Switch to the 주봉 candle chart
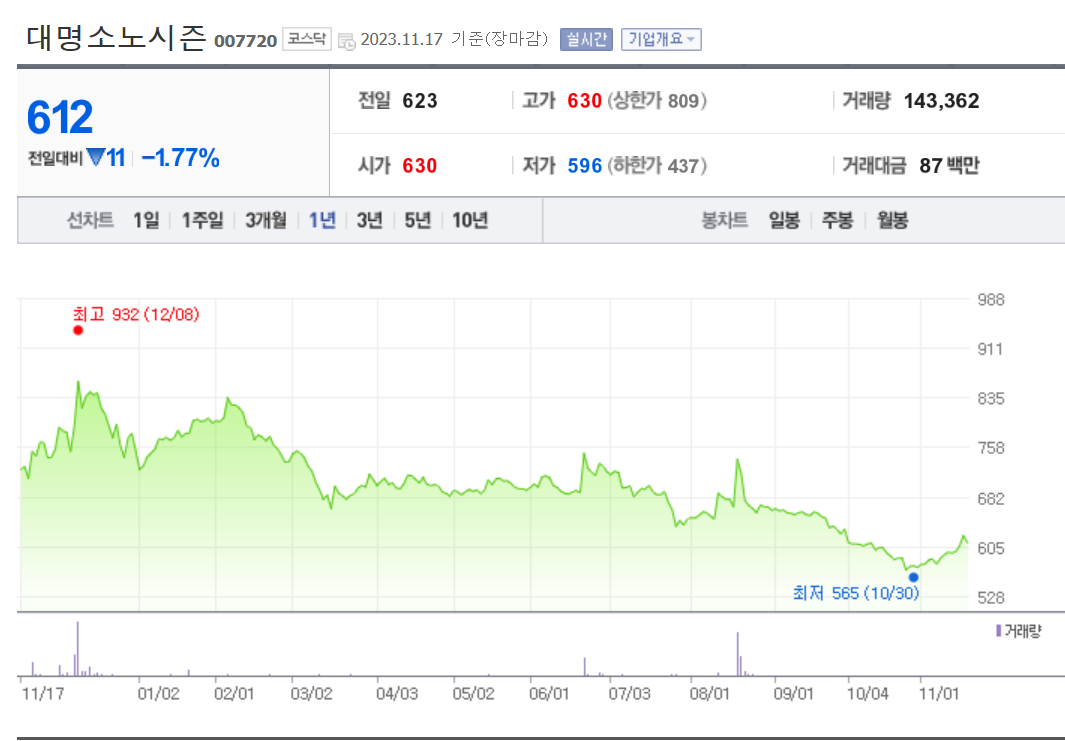 tap(837, 220)
